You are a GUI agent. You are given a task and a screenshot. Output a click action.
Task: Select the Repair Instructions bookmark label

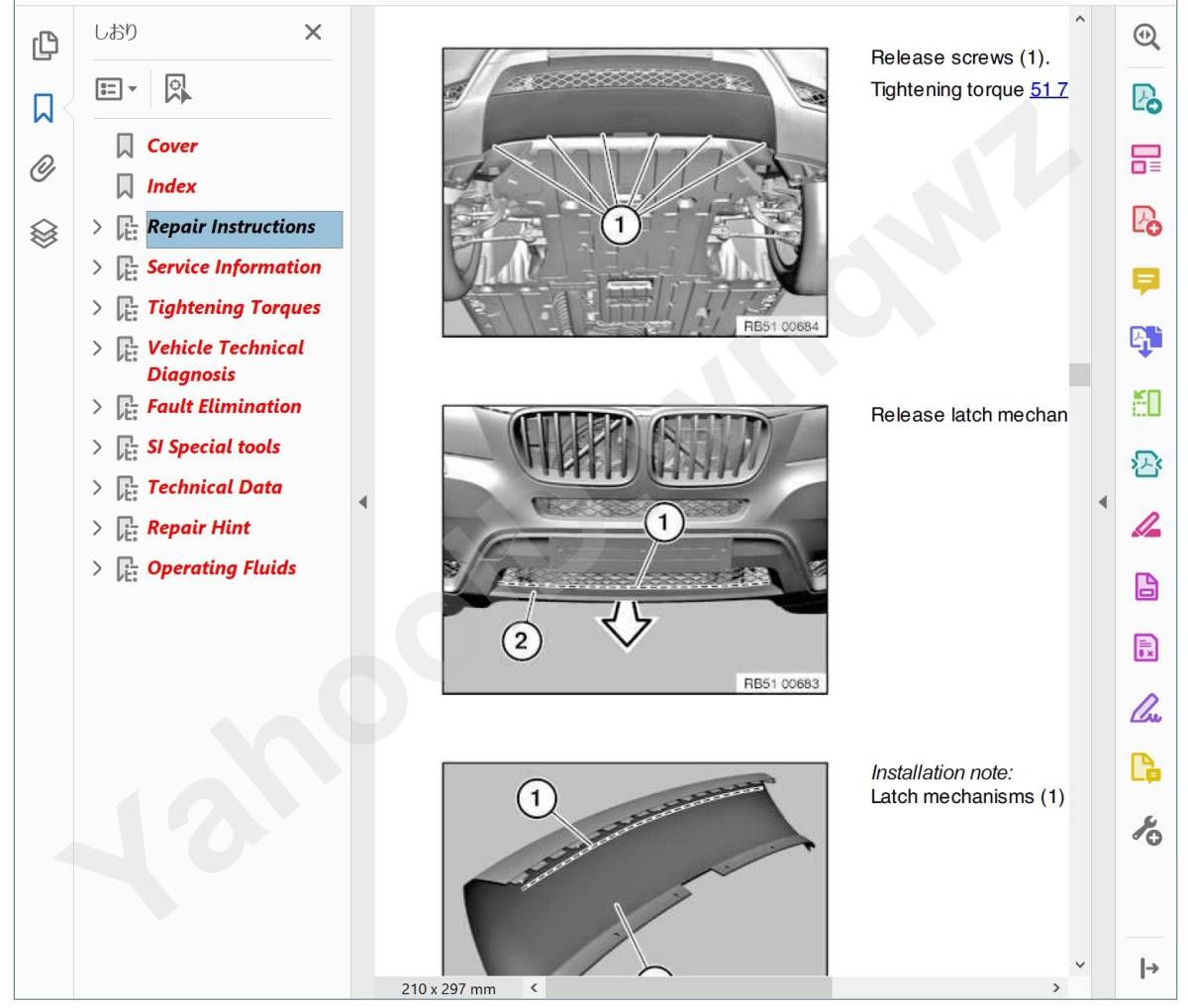pos(231,227)
